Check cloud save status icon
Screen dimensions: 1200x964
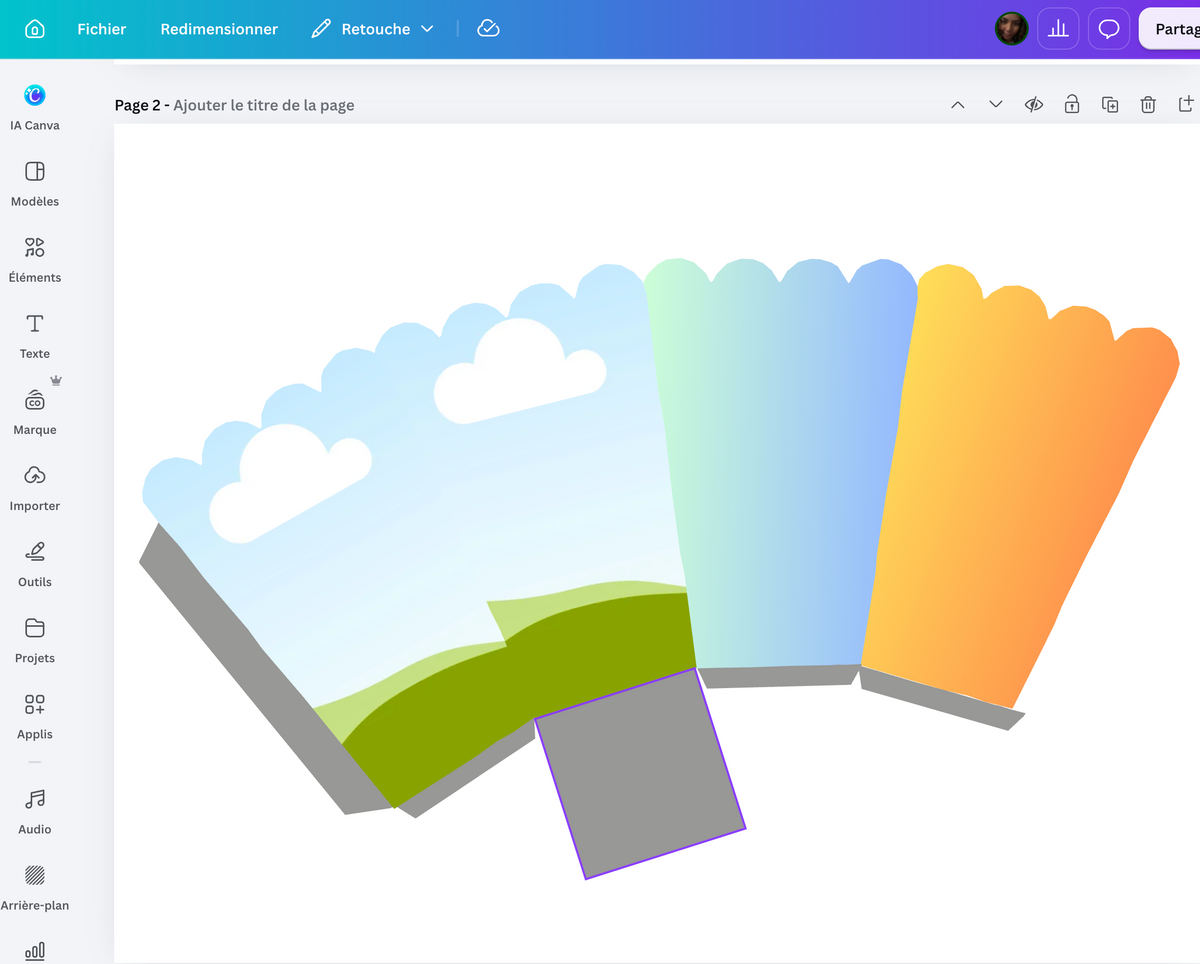click(489, 29)
